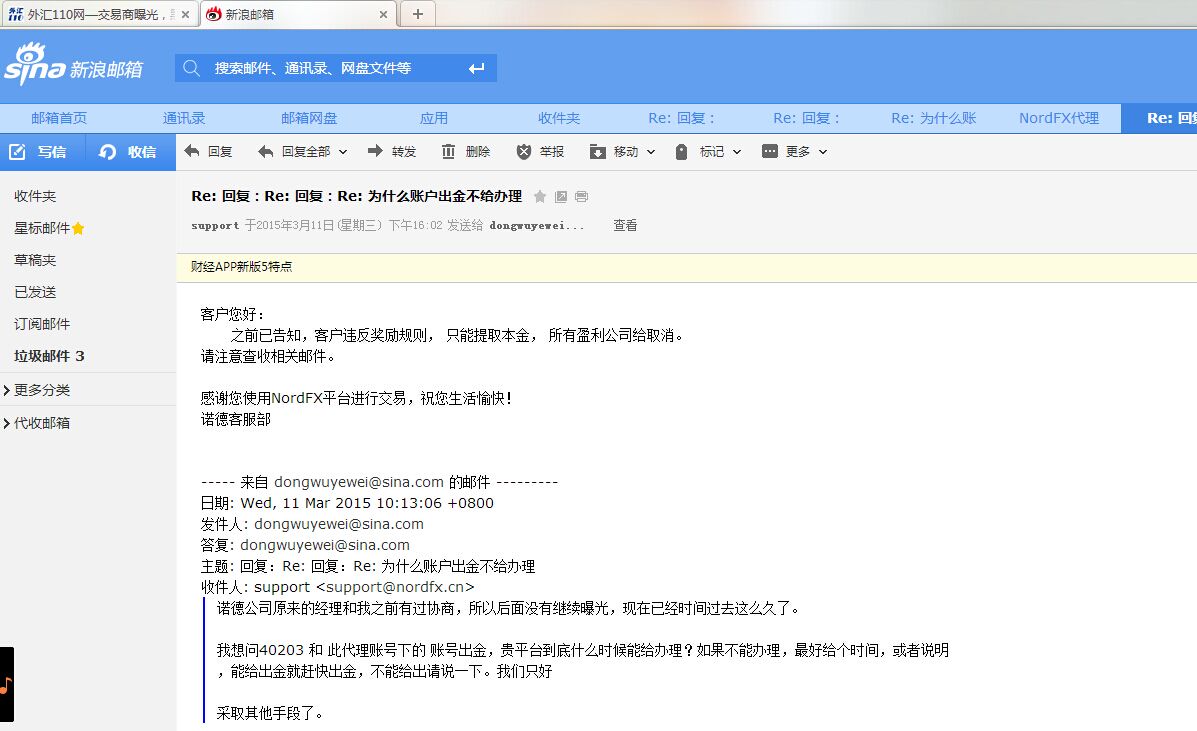1197x731 pixels.
Task: Switch to the 通讯录 contacts tab
Action: (184, 118)
